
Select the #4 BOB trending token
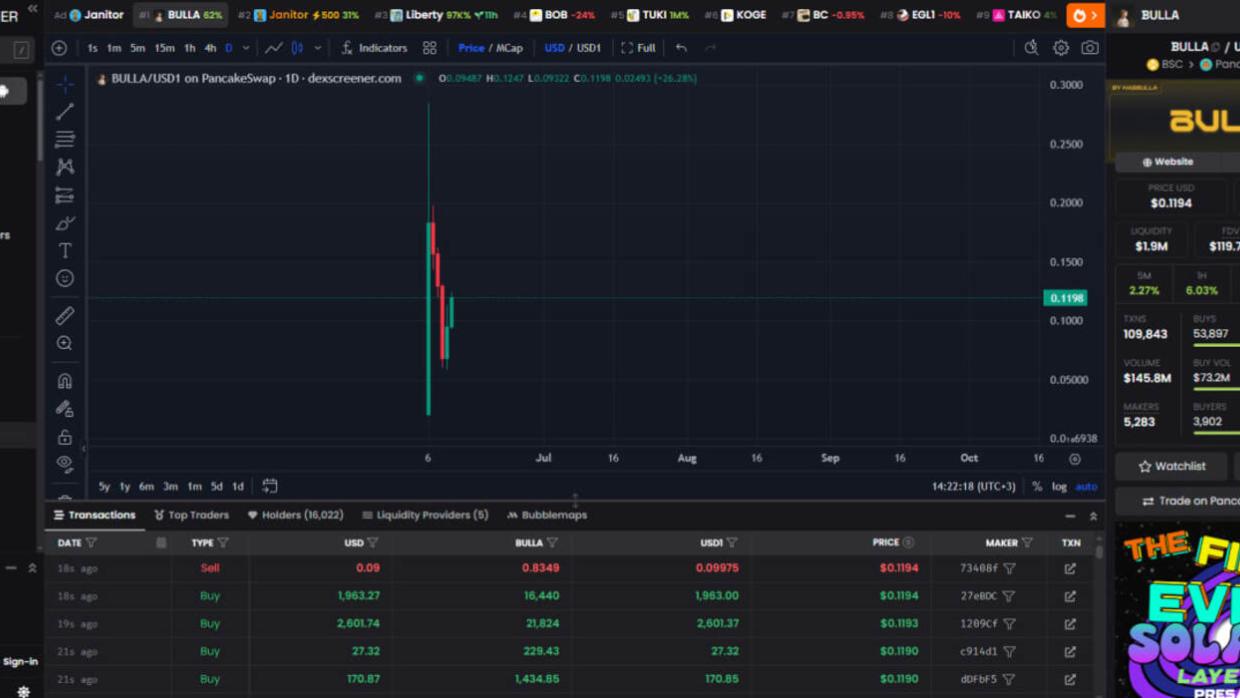pyautogui.click(x=554, y=15)
